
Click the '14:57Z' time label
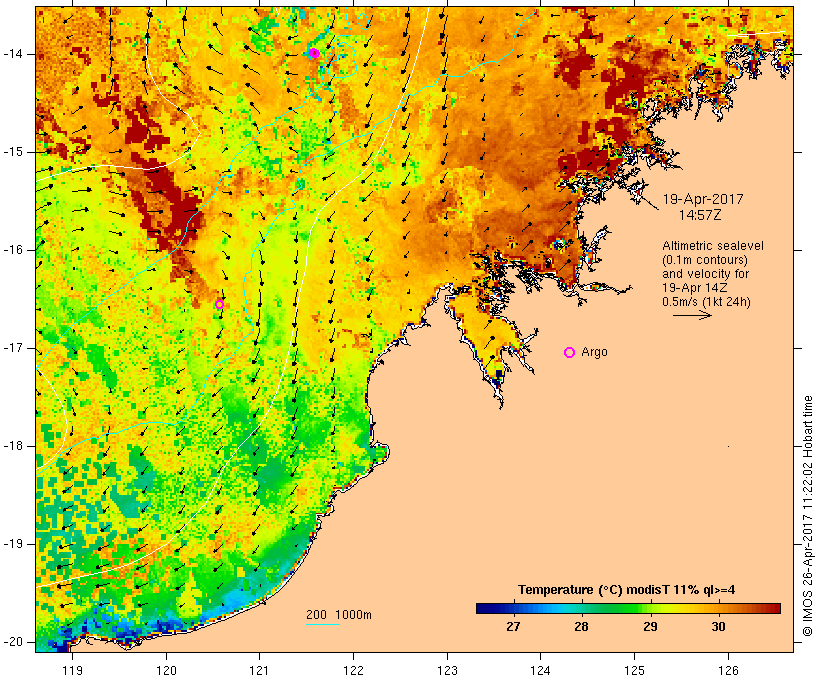[700, 215]
